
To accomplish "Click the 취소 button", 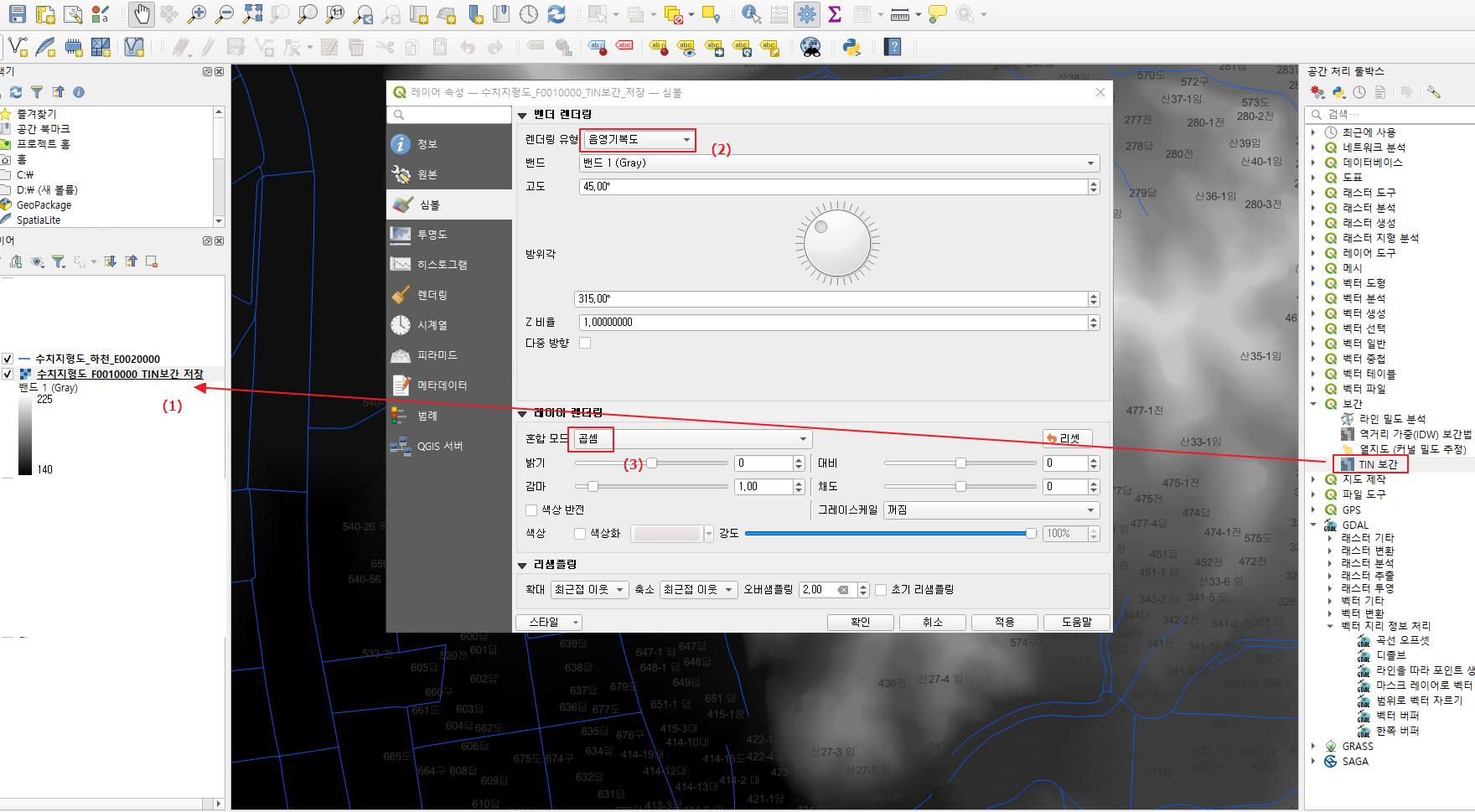I will click(x=933, y=622).
